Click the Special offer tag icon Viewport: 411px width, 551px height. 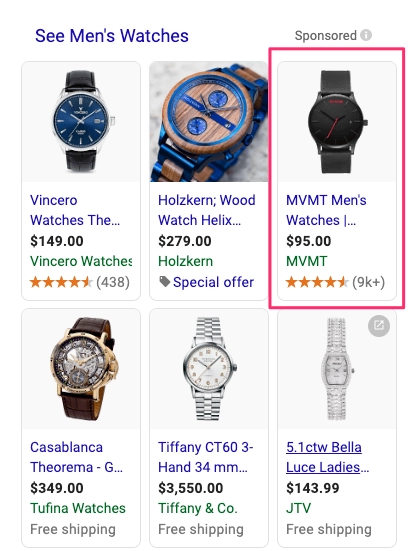pos(164,281)
